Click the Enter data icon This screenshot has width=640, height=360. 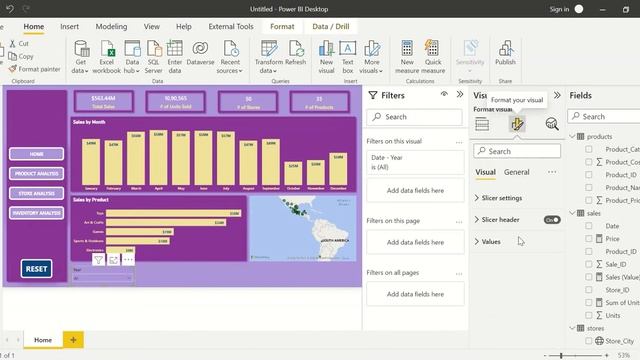pyautogui.click(x=175, y=48)
